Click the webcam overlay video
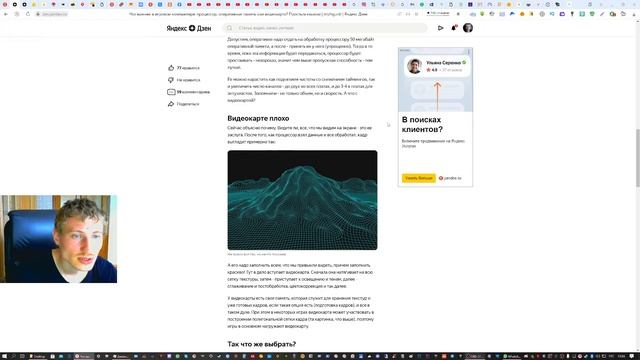640x360 pixels. [58, 239]
